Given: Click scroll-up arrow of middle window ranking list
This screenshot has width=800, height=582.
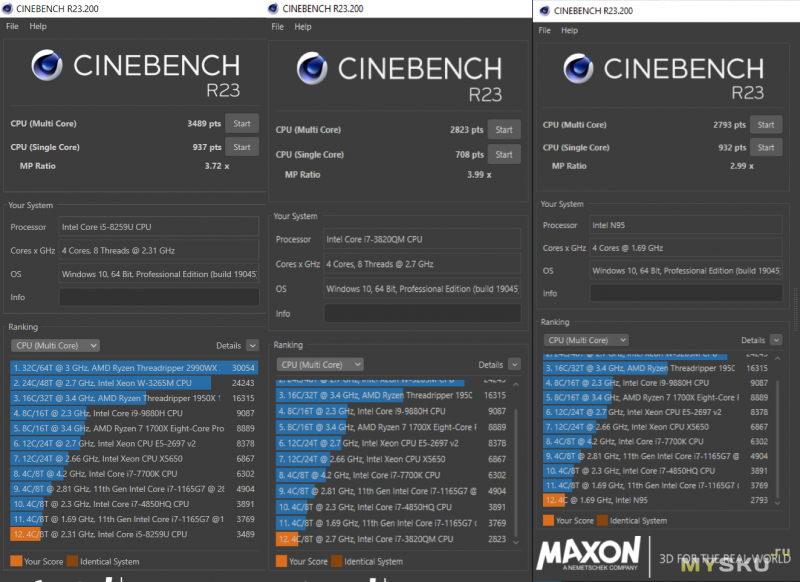Looking at the screenshot, I should pyautogui.click(x=516, y=385).
